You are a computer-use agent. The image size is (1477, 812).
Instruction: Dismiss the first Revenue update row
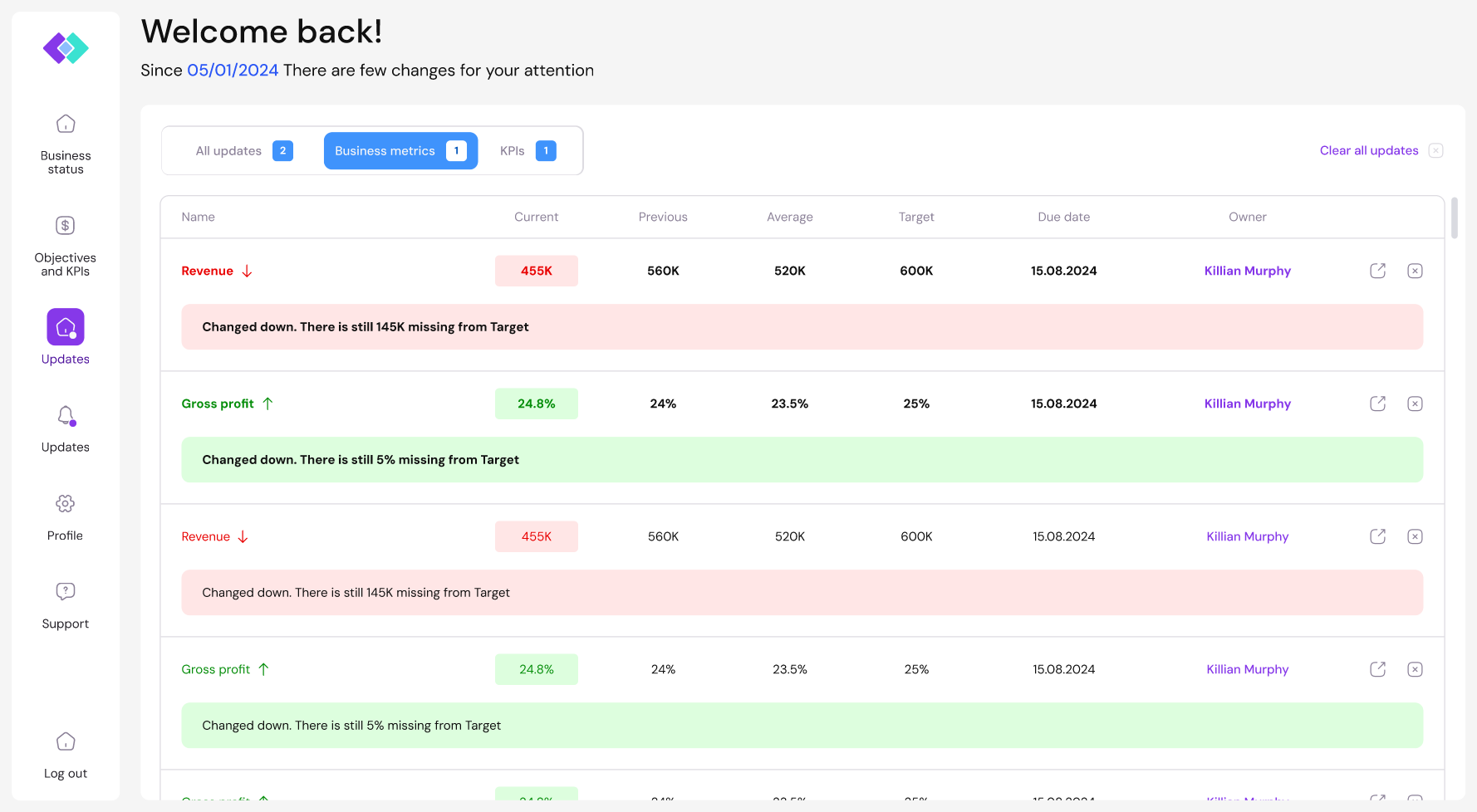(x=1415, y=271)
